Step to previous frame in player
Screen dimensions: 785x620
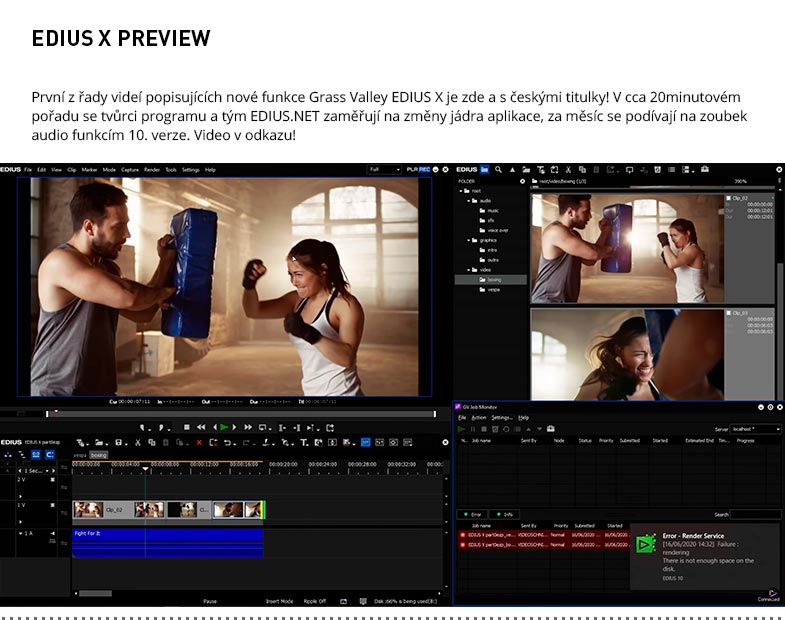pos(215,427)
